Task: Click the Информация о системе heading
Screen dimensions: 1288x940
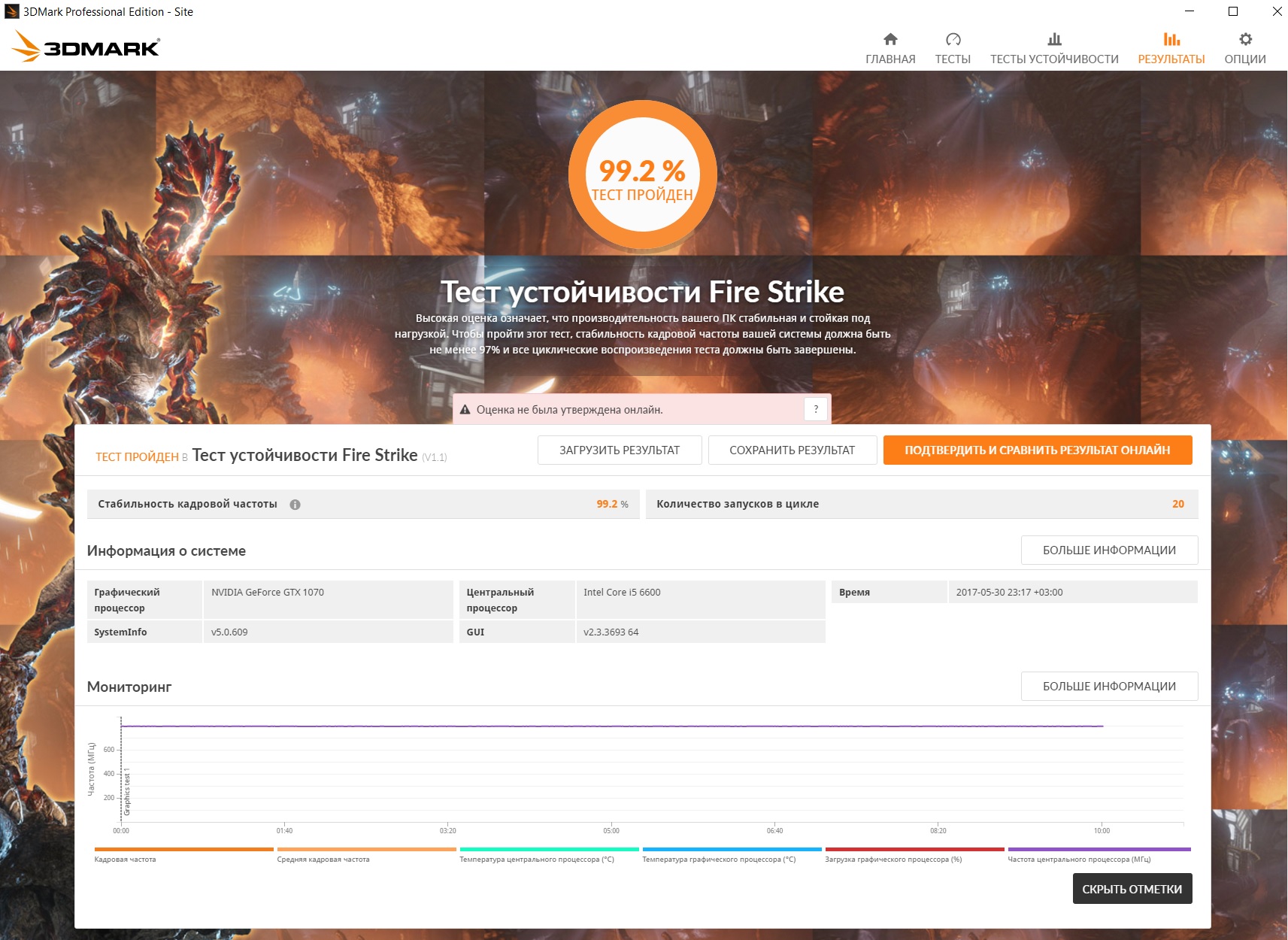Action: click(x=166, y=550)
